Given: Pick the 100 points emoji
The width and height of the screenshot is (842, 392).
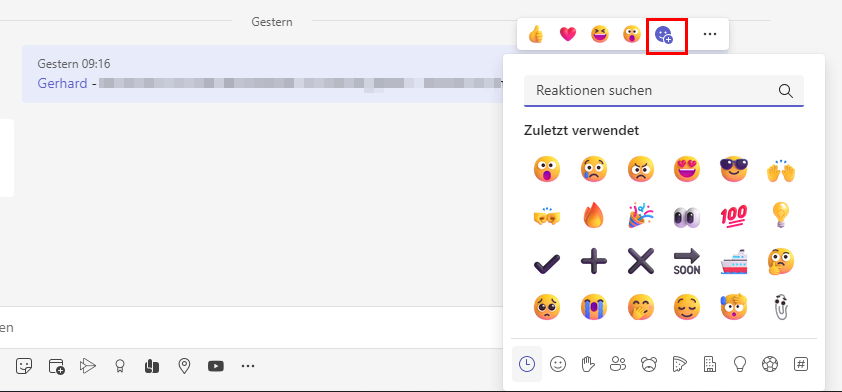Looking at the screenshot, I should [x=734, y=216].
